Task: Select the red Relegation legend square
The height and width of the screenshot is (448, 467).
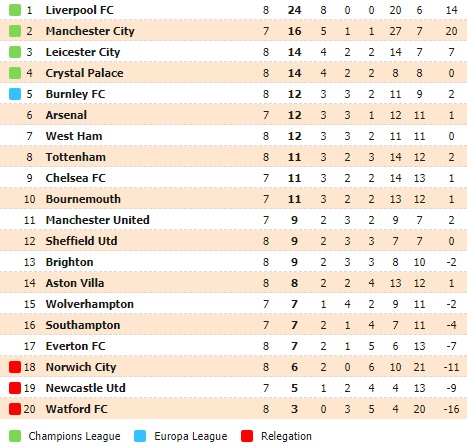Action: [x=247, y=436]
